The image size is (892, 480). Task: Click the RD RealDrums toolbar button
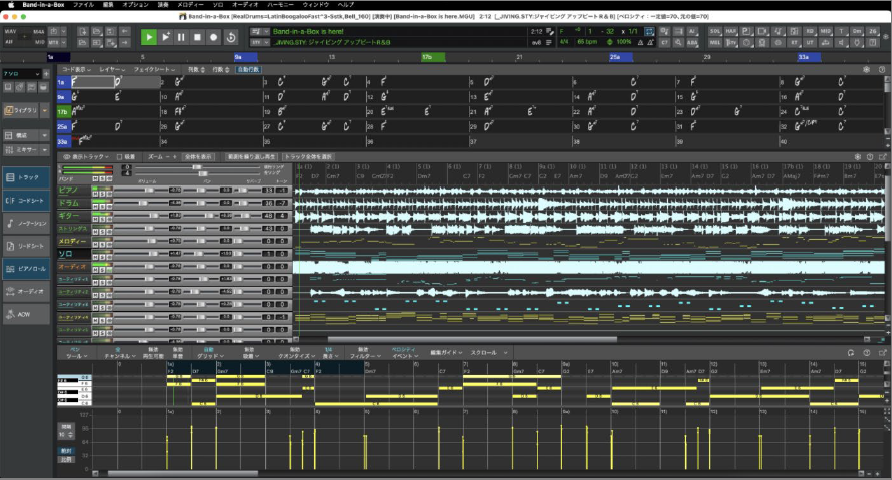(x=810, y=31)
